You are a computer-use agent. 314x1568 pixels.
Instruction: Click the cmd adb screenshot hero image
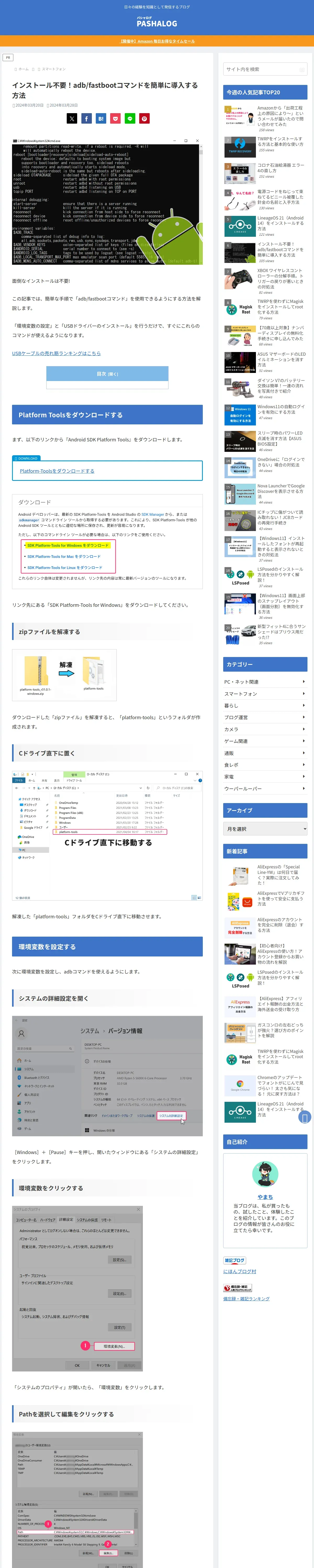[107, 201]
